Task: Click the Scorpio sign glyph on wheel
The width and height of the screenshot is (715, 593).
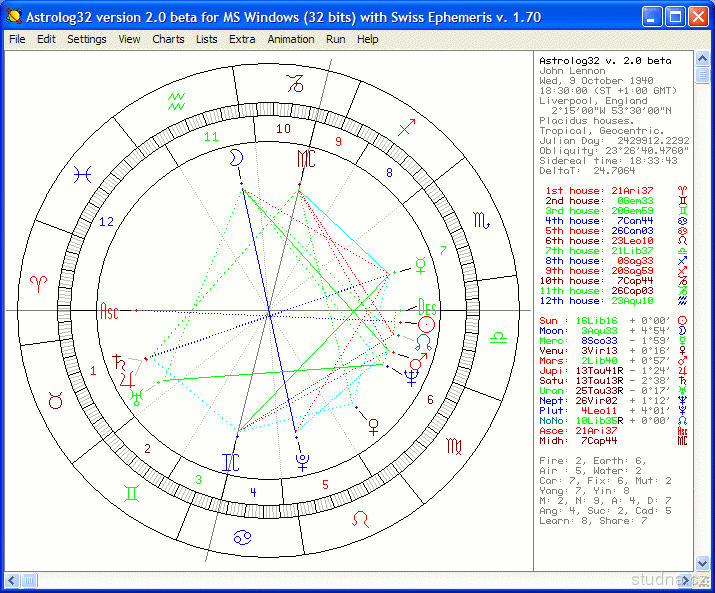Action: point(482,220)
